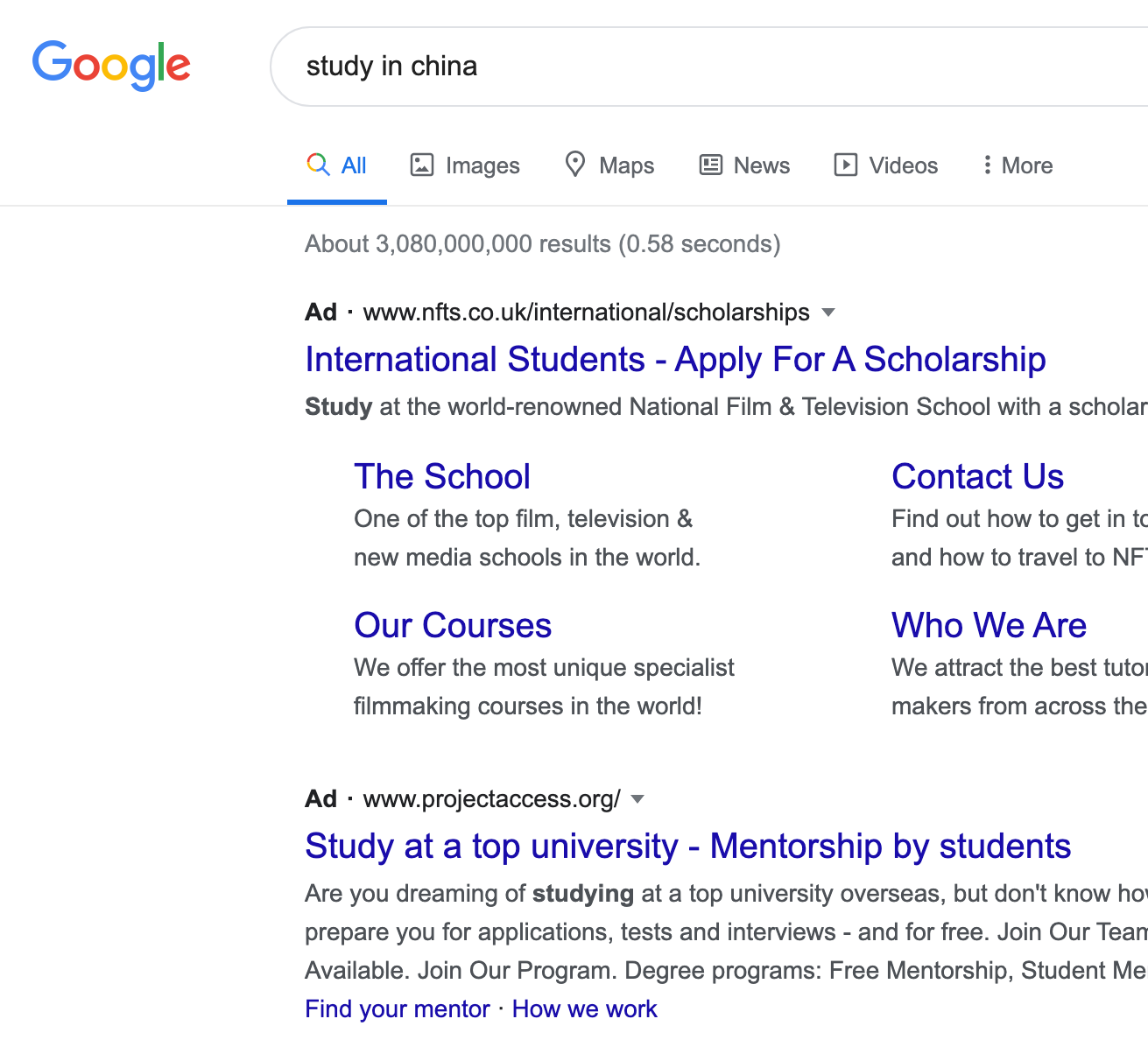
Task: Click the three-dot More icon
Action: click(x=987, y=165)
